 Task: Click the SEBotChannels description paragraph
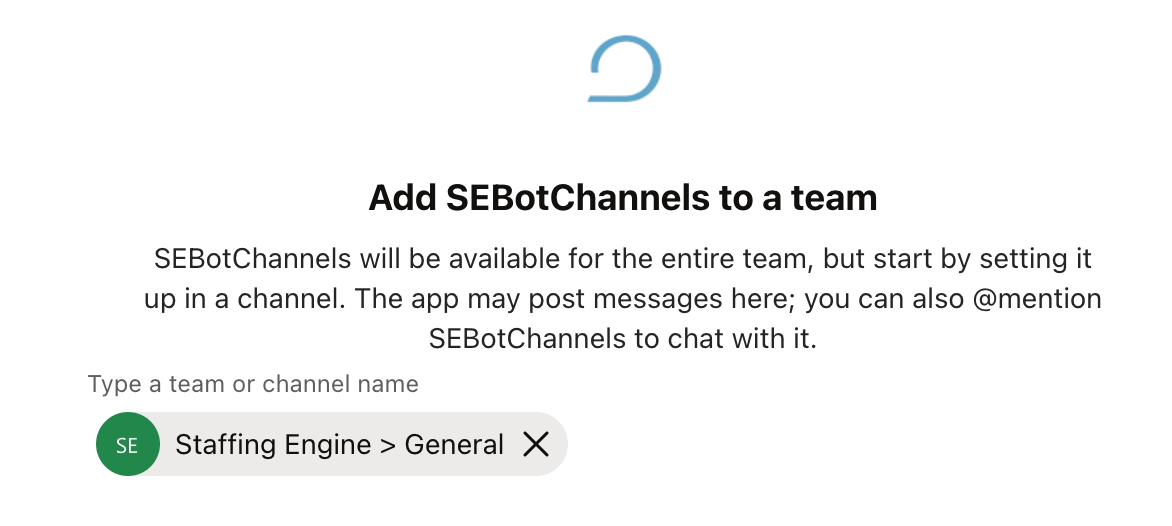[623, 299]
